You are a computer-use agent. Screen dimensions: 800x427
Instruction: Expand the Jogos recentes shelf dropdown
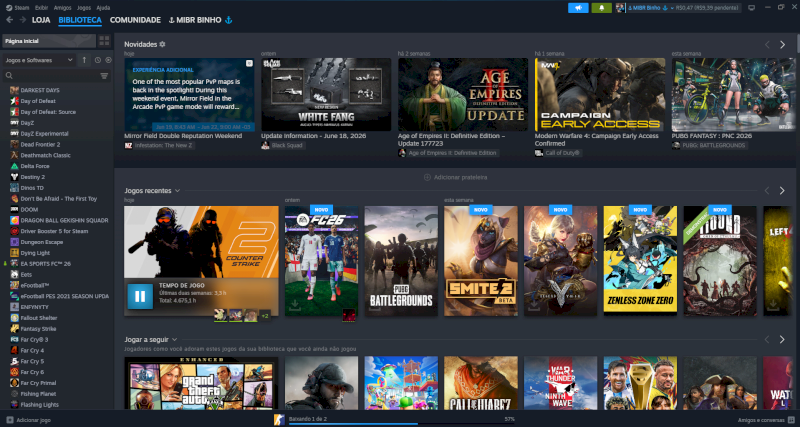click(177, 191)
